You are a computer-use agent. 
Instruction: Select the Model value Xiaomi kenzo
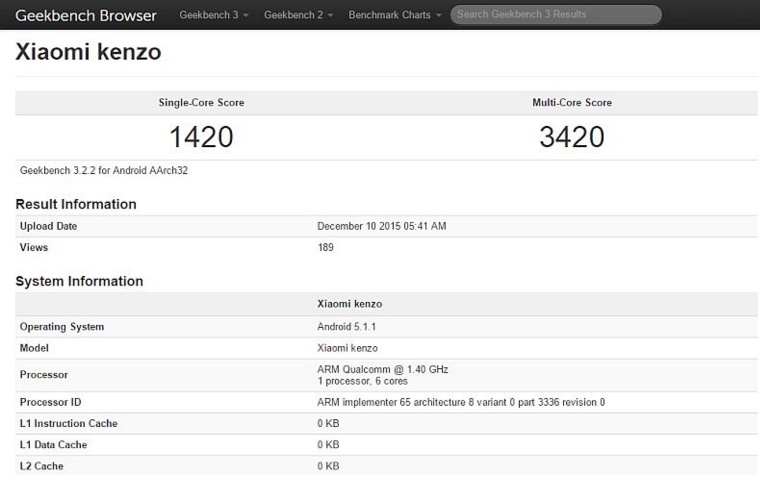[x=348, y=348]
